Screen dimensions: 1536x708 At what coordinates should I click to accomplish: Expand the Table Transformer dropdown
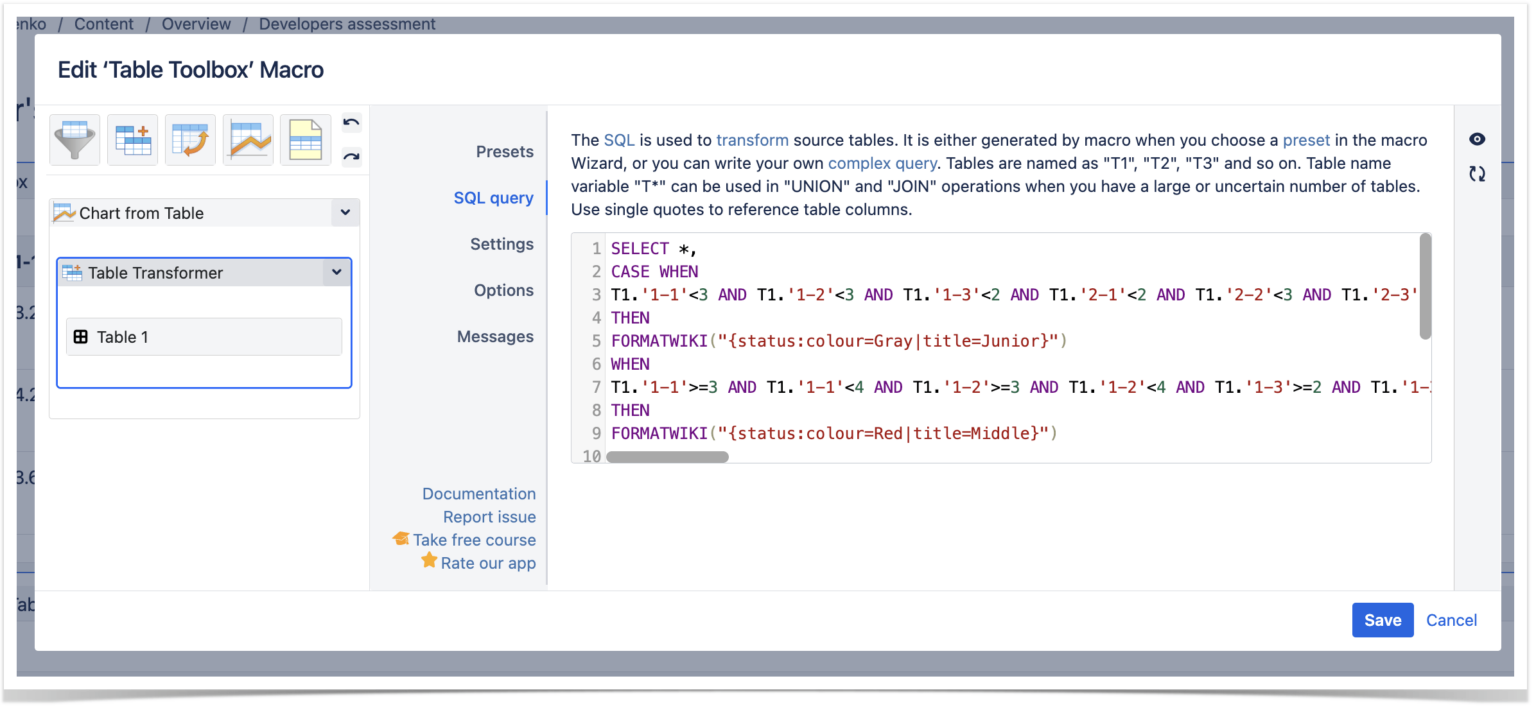(337, 272)
